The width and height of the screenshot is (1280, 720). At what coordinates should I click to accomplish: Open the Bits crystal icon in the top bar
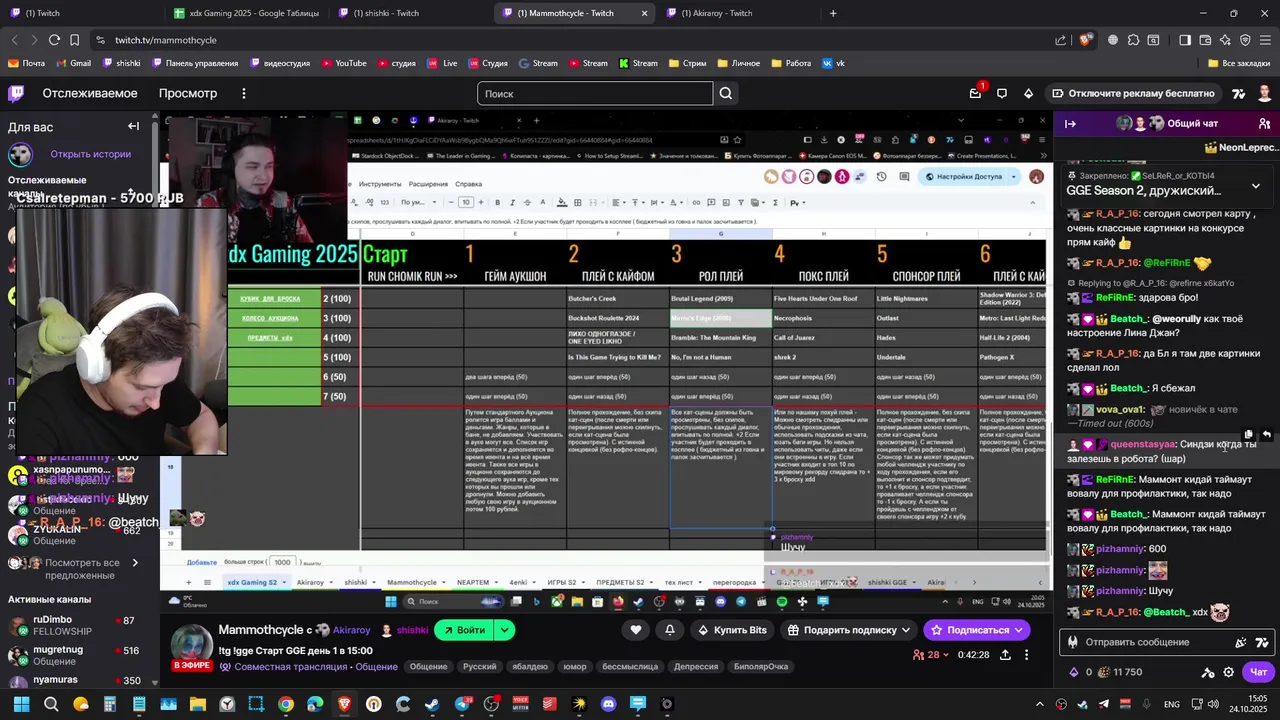pos(1028,93)
